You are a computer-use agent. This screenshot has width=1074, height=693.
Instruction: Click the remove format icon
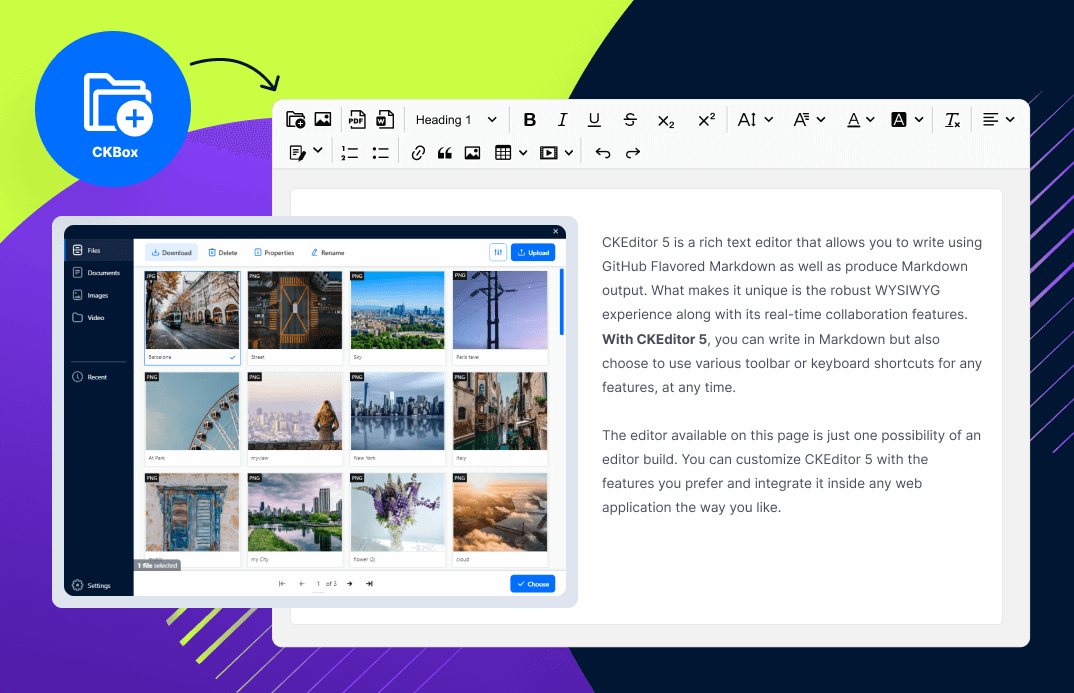tap(952, 120)
